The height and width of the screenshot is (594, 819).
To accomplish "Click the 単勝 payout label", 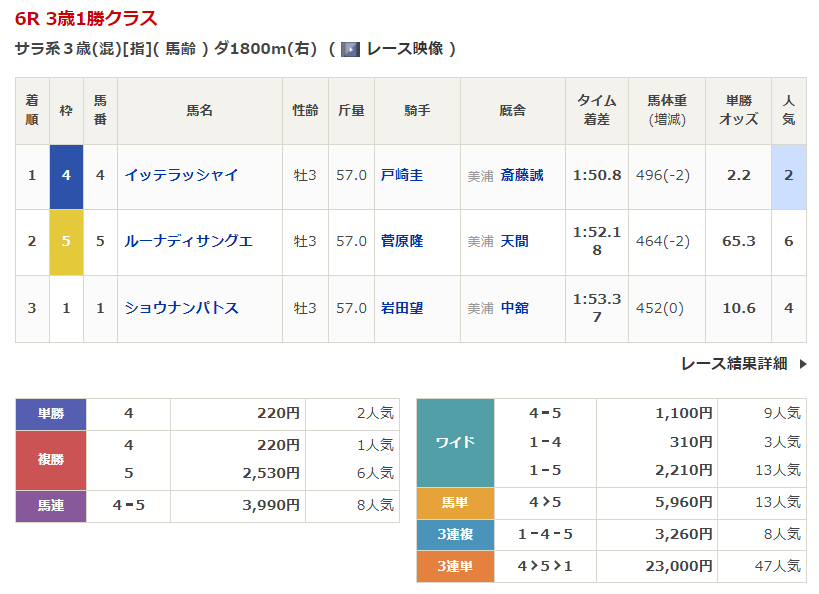I will tap(51, 413).
